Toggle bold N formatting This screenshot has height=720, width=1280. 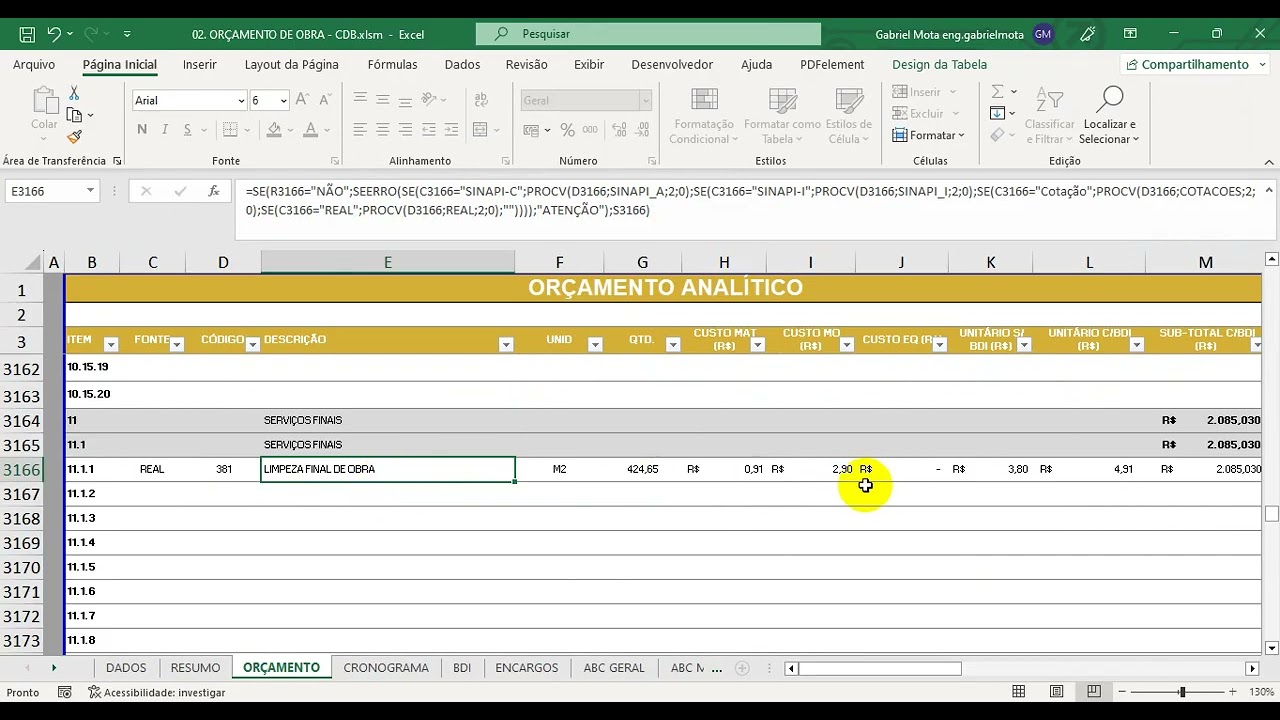(142, 130)
